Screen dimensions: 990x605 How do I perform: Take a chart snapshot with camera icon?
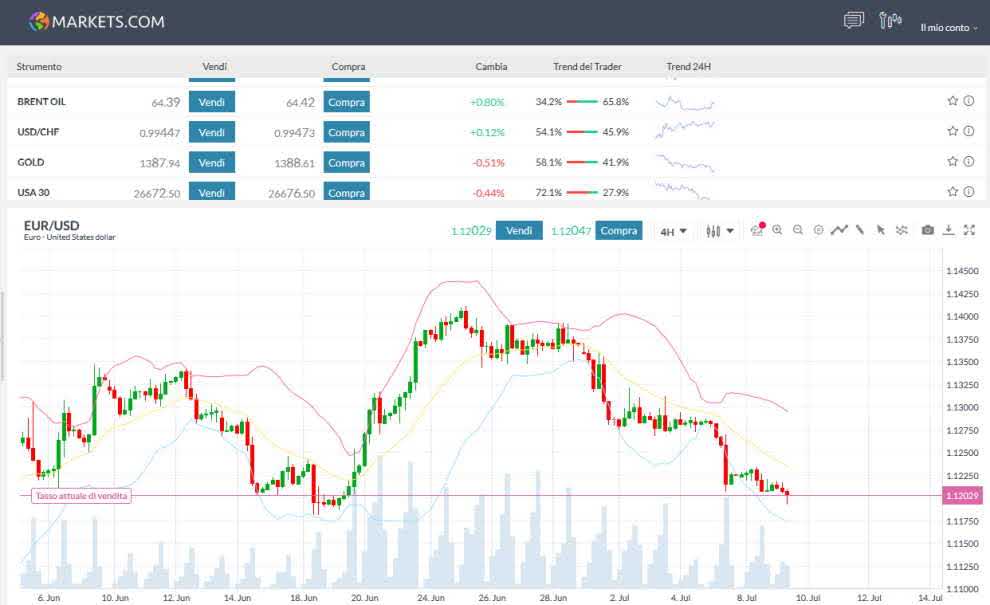click(x=927, y=230)
